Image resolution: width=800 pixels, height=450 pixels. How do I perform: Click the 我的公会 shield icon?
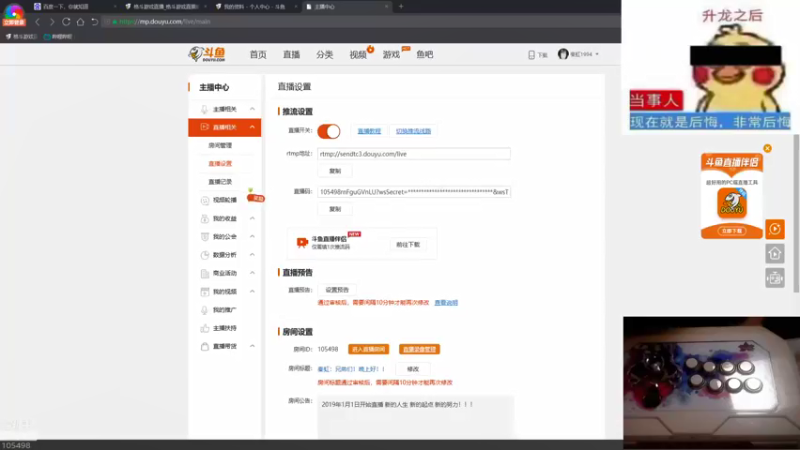coord(205,237)
